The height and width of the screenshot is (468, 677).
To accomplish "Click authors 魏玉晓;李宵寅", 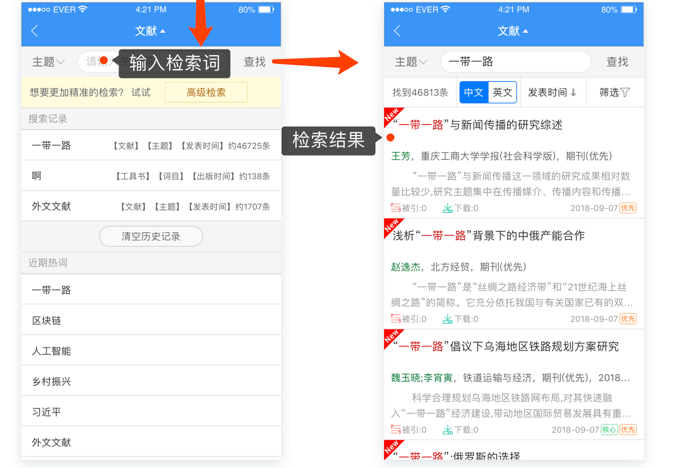I will pos(421,378).
